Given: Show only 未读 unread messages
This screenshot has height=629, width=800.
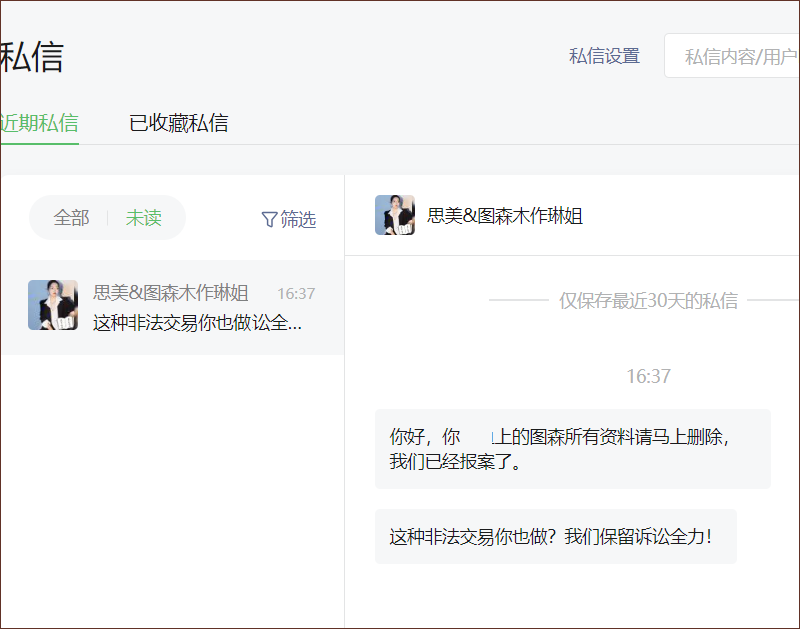Looking at the screenshot, I should (143, 218).
